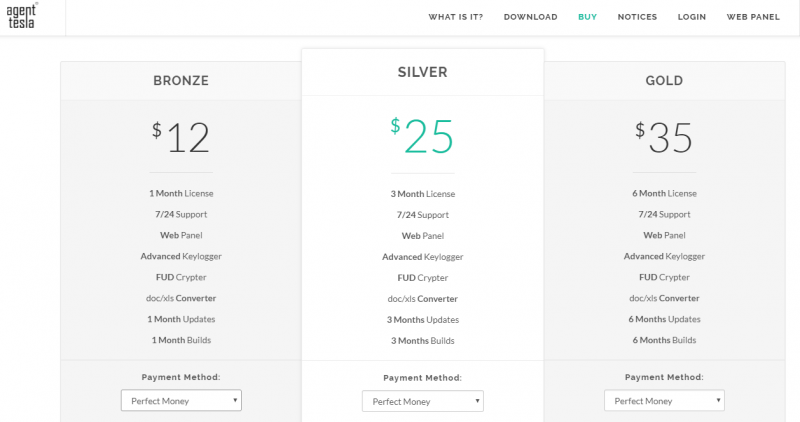Screen dimensions: 800x422
Task: Go to the DOWNLOAD page
Action: click(531, 17)
